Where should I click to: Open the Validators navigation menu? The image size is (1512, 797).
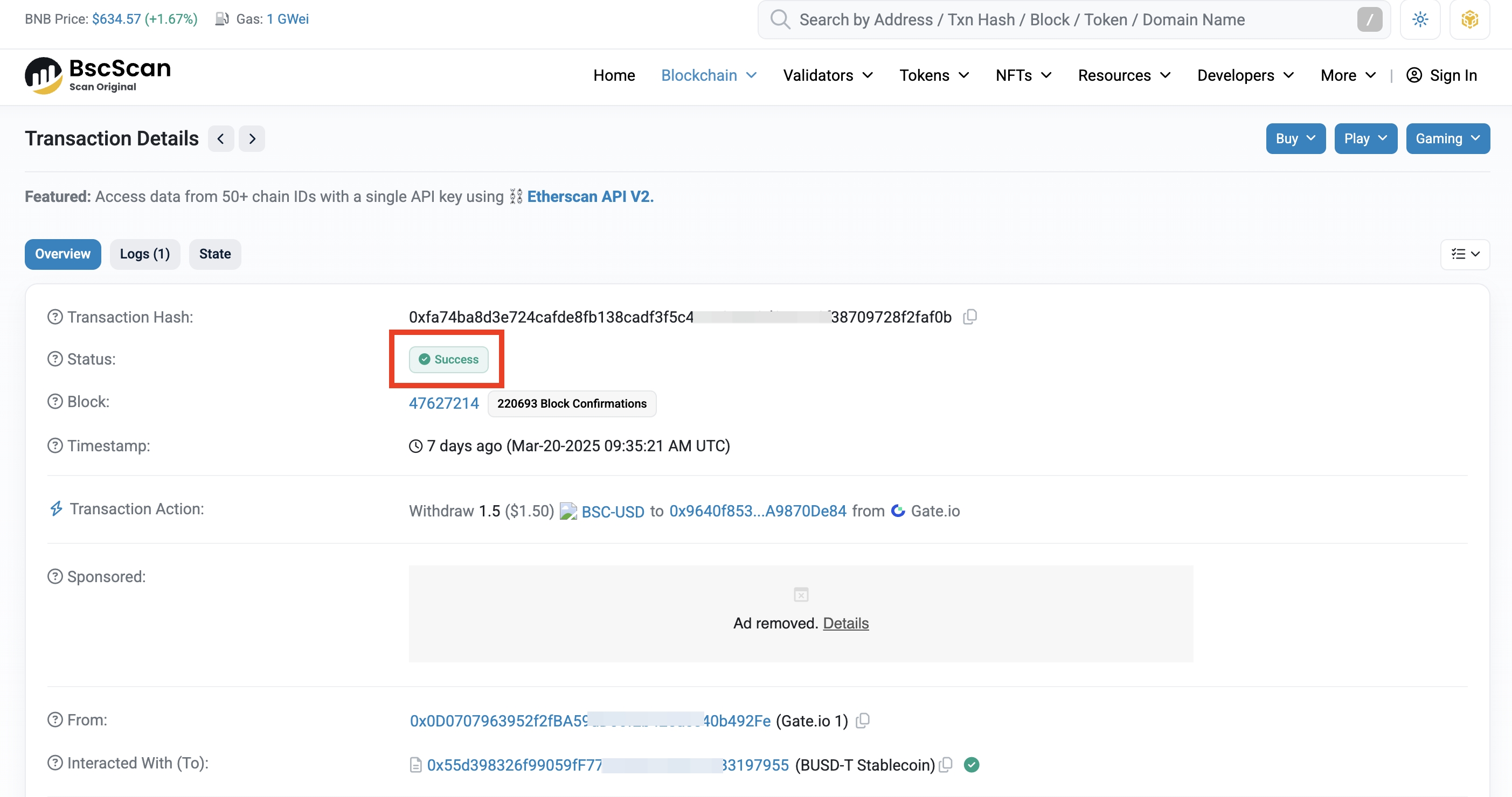(828, 75)
